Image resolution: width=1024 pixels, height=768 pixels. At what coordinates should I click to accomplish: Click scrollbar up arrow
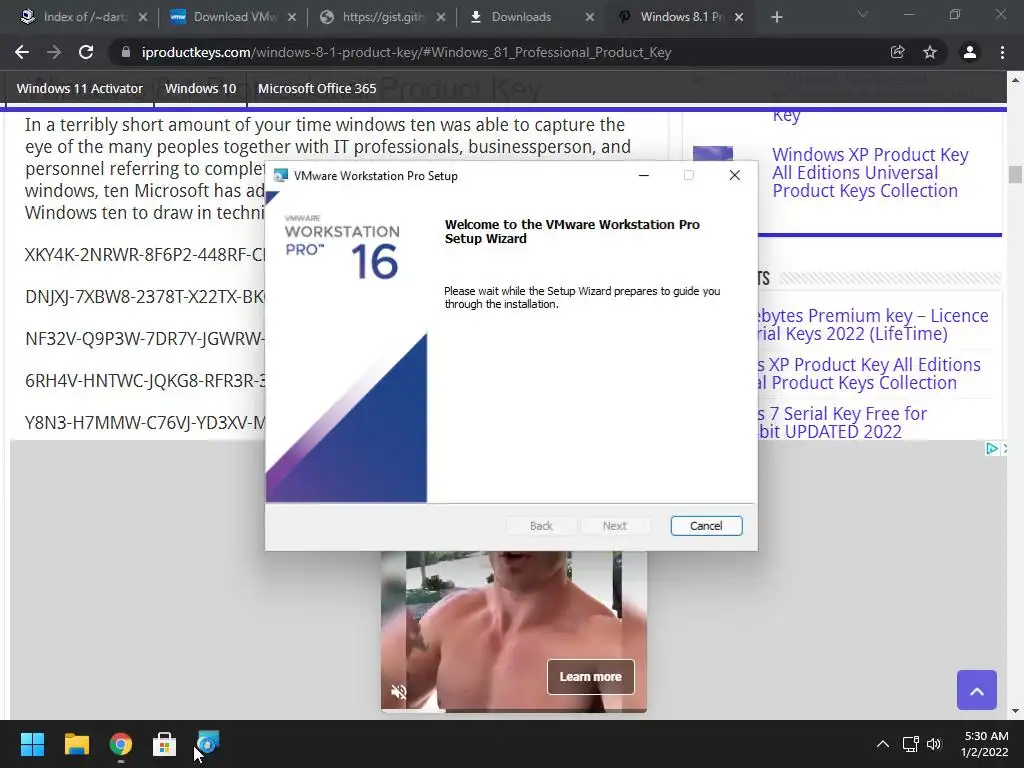click(1015, 80)
